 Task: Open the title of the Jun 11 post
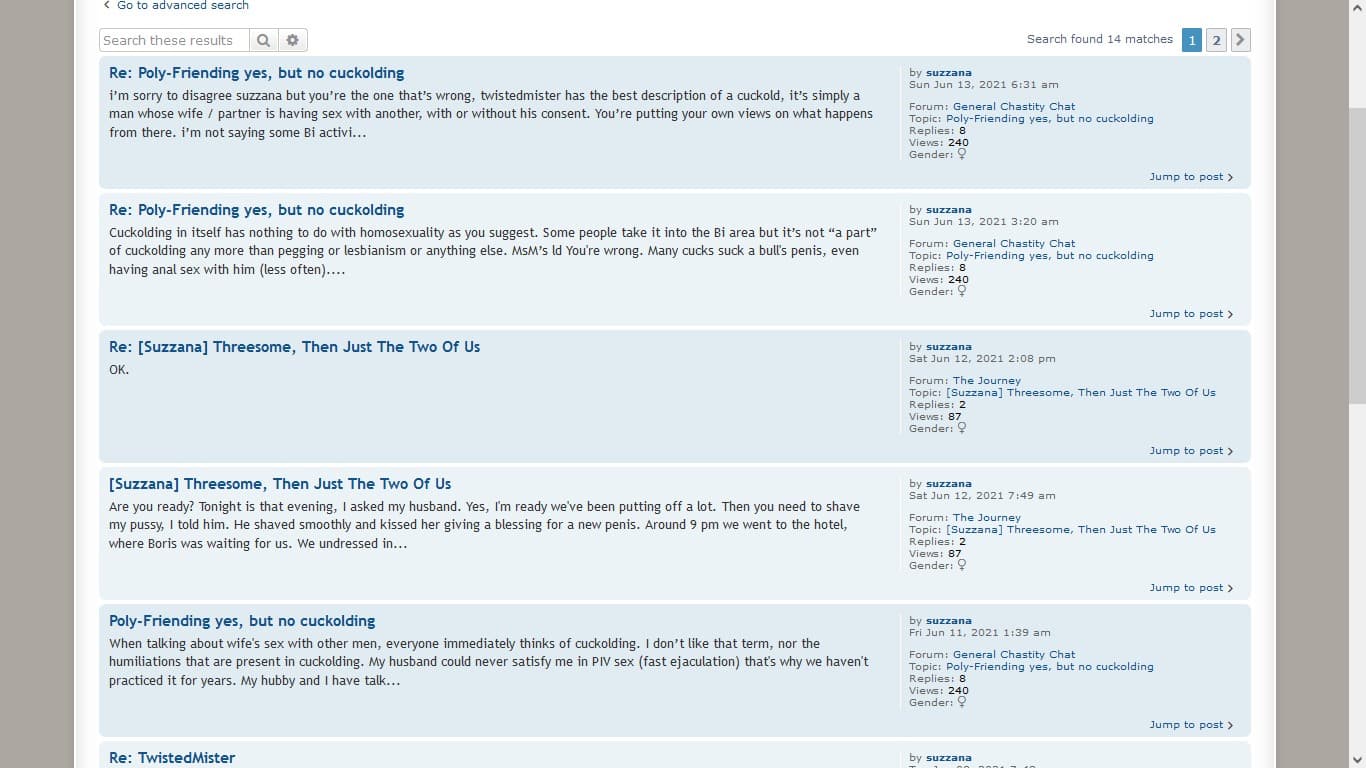pos(242,621)
